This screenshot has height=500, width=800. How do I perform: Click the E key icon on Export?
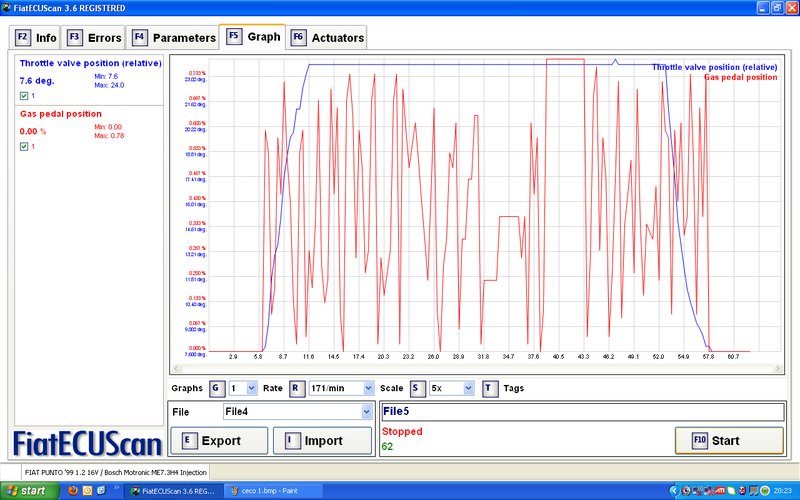187,440
